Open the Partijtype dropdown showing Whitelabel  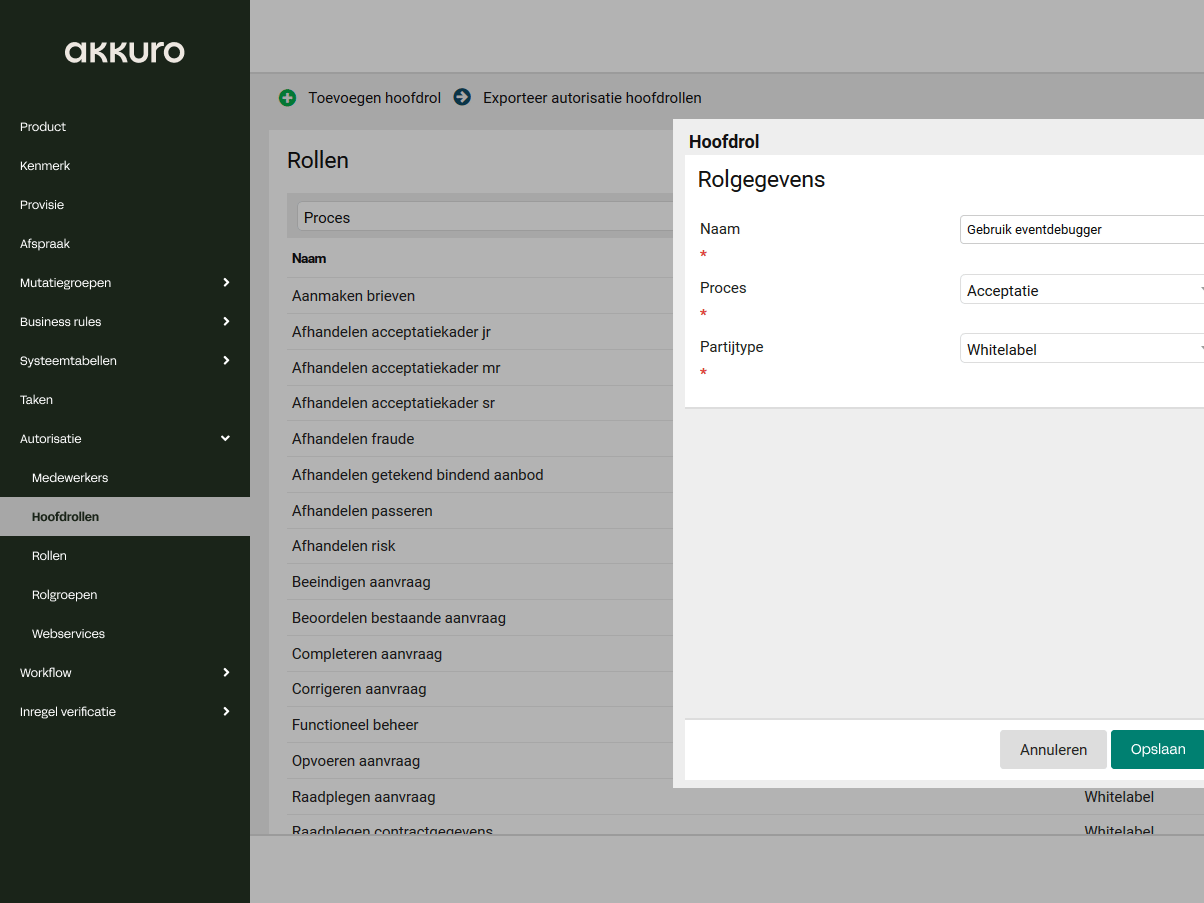1080,349
